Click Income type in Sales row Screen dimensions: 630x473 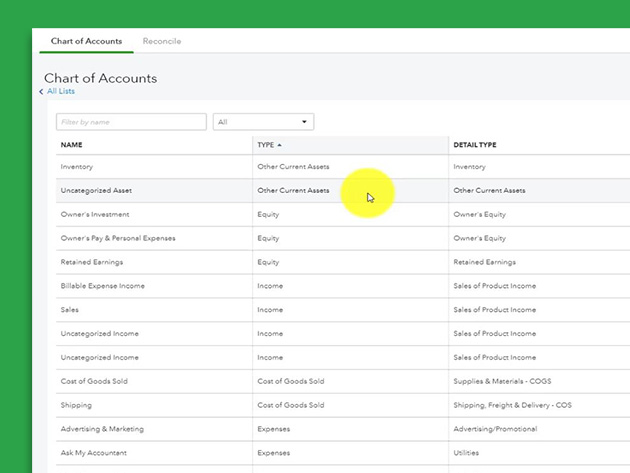pyautogui.click(x=270, y=309)
